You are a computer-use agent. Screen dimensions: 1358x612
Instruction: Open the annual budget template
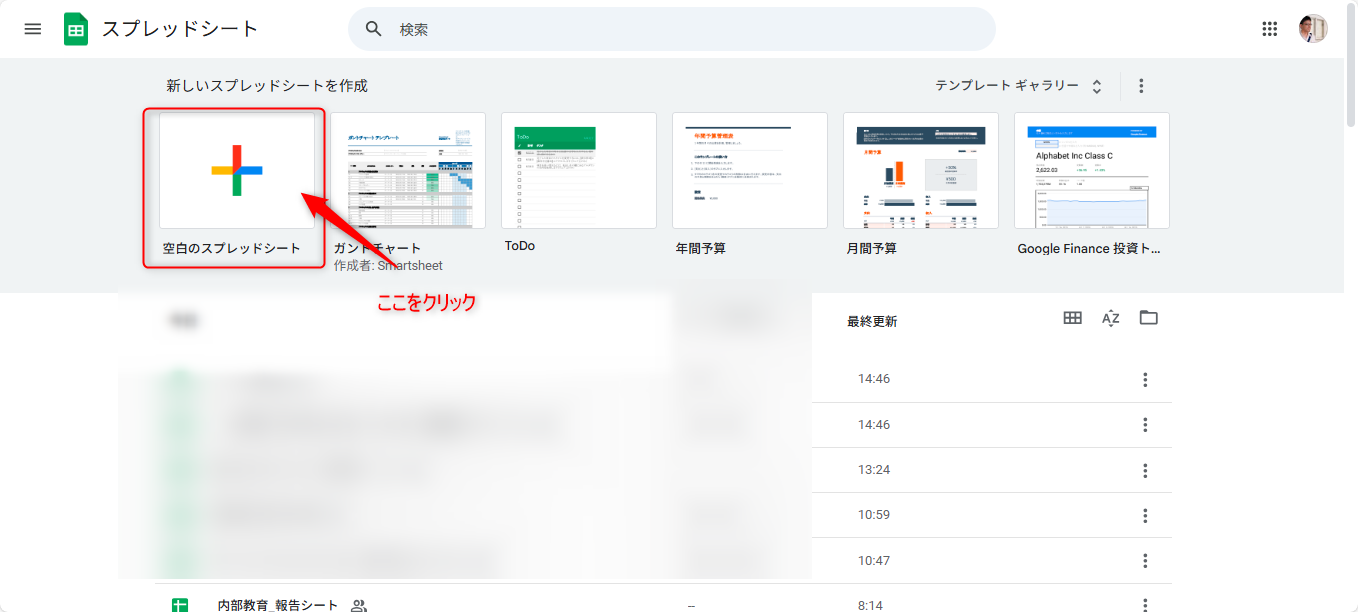pyautogui.click(x=749, y=171)
